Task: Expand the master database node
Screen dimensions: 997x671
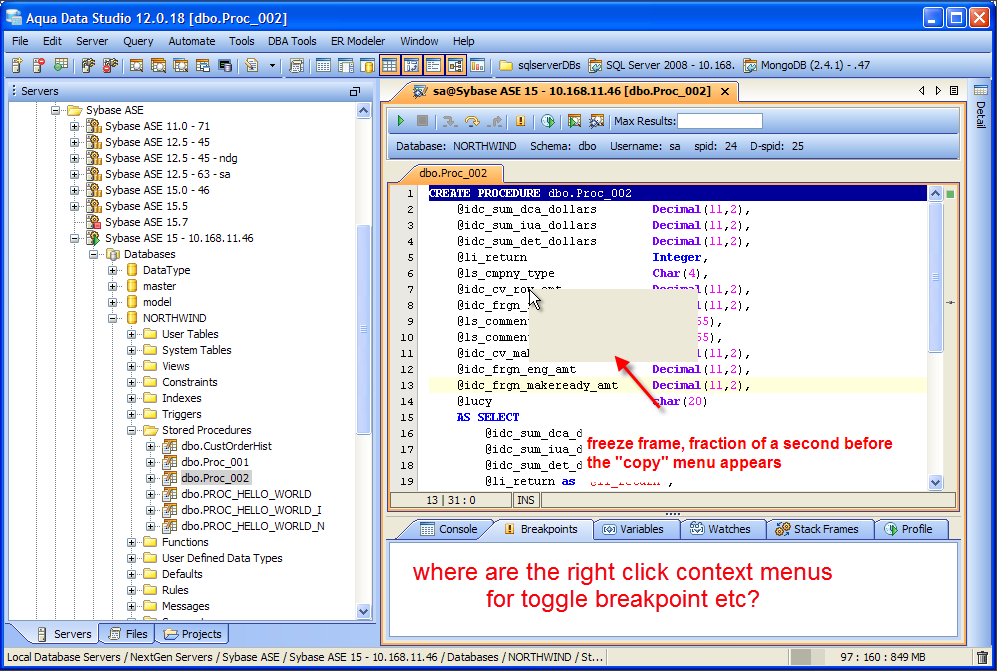Action: (x=113, y=286)
